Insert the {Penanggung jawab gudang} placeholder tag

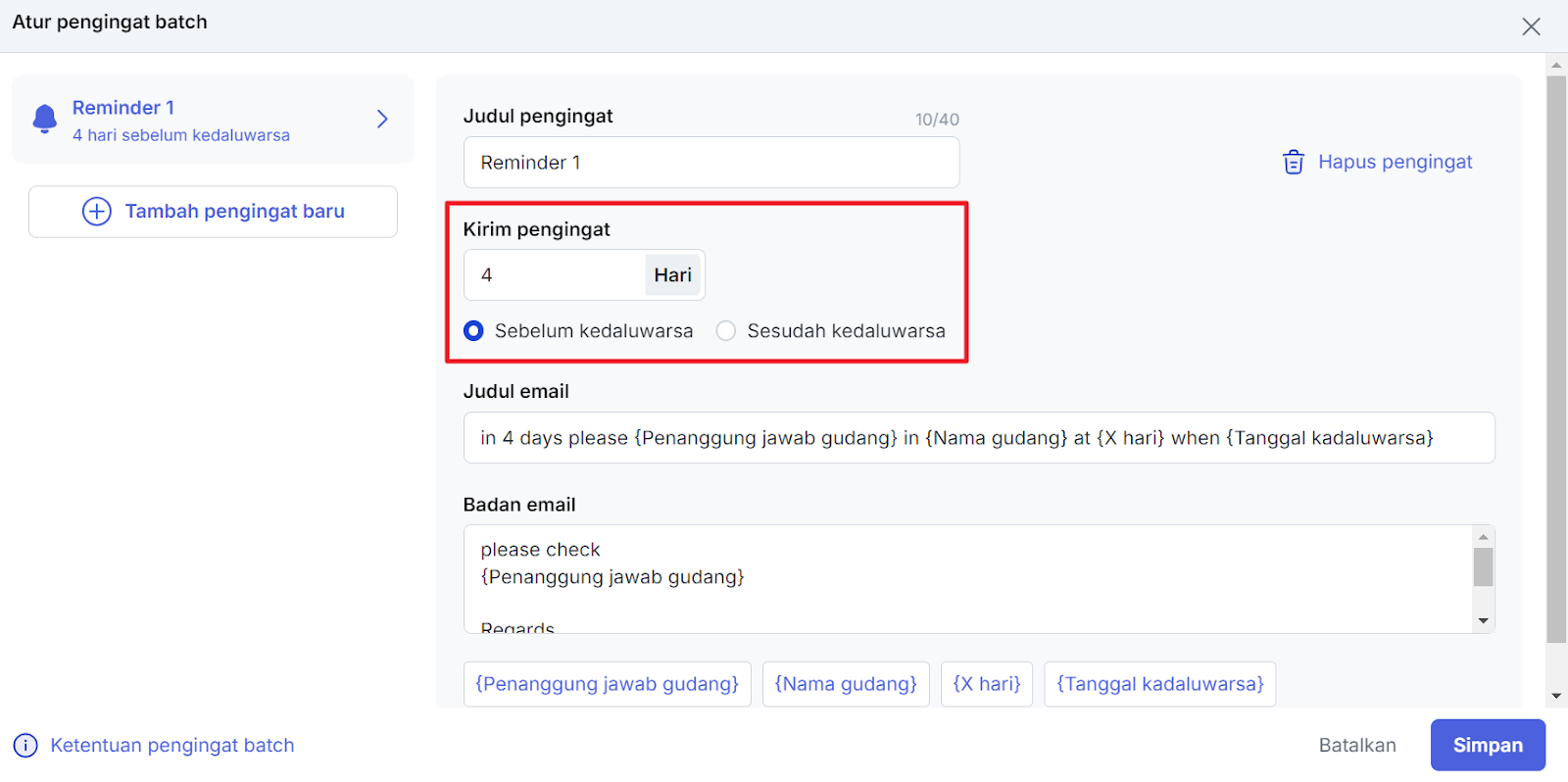click(x=607, y=684)
